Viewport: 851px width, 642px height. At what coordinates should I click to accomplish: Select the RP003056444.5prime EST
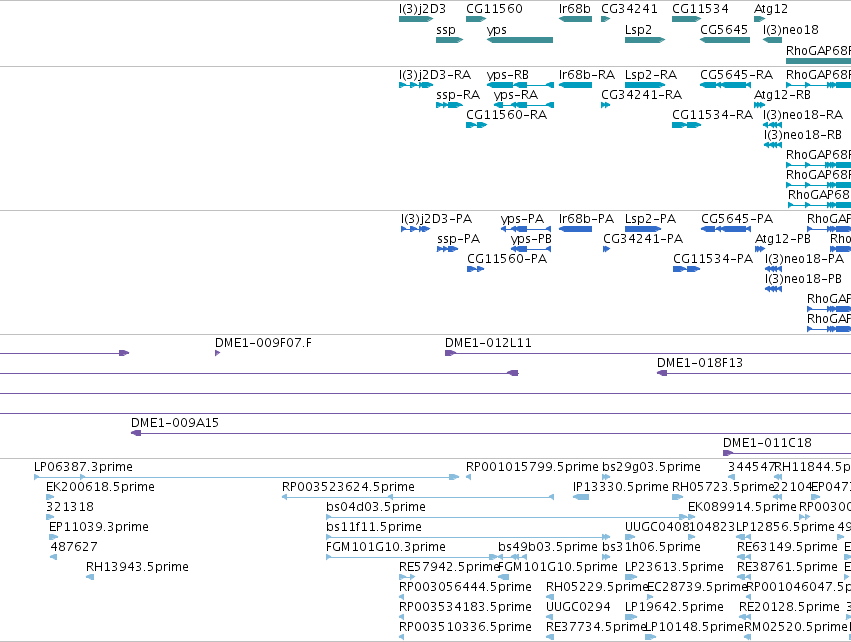point(401,597)
